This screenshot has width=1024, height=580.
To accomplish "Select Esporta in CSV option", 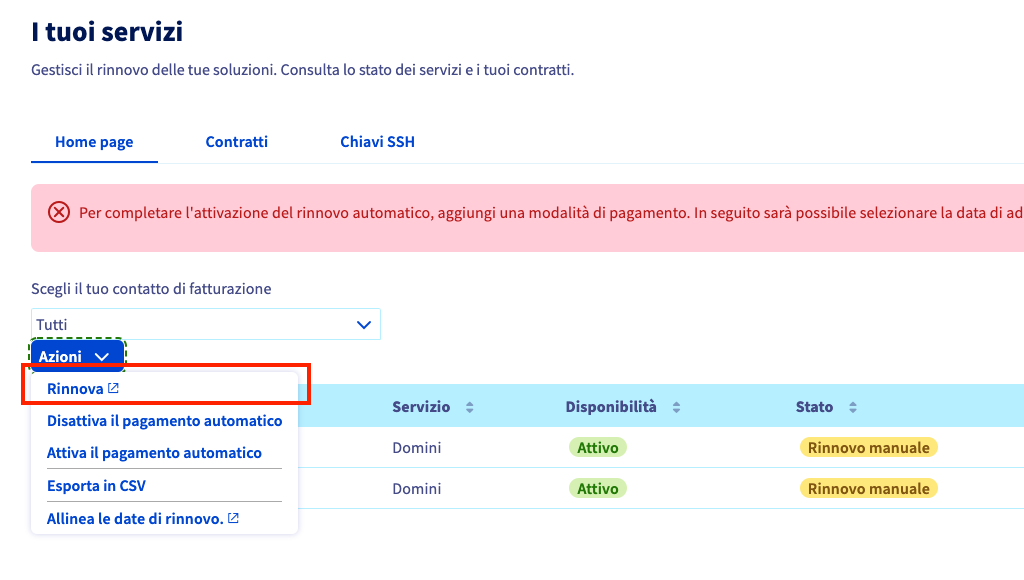I will click(x=96, y=485).
